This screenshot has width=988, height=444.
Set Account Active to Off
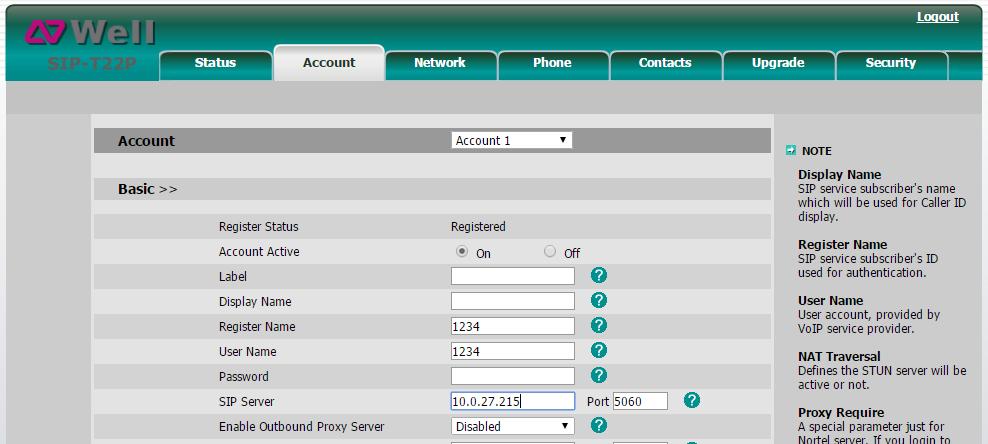point(550,252)
